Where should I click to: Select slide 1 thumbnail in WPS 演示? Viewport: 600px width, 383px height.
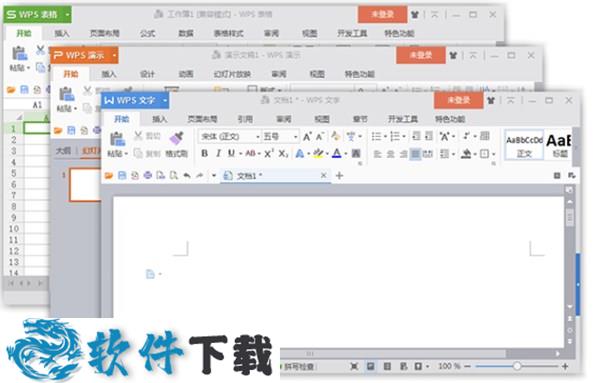tap(85, 184)
